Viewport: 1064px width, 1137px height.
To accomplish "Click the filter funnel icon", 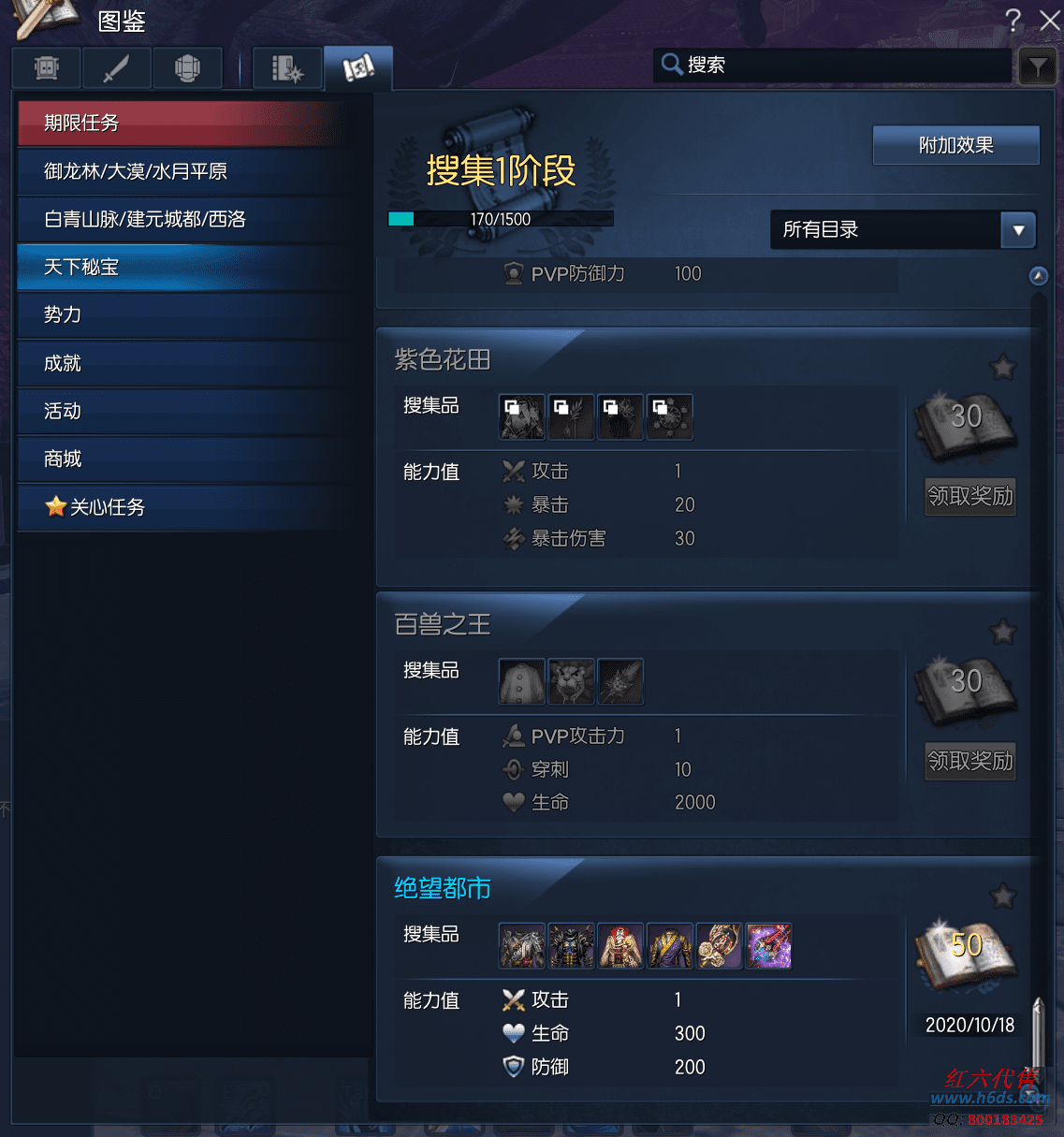I will [1038, 66].
